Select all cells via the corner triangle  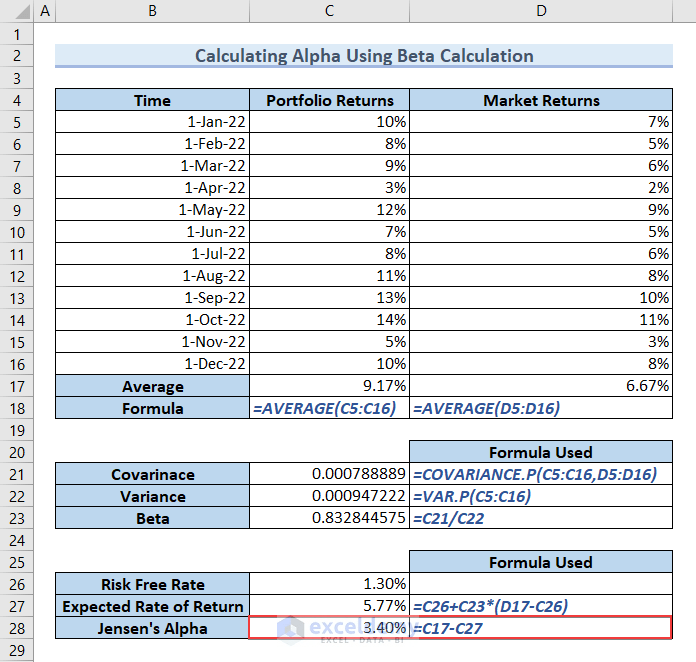coord(17,11)
